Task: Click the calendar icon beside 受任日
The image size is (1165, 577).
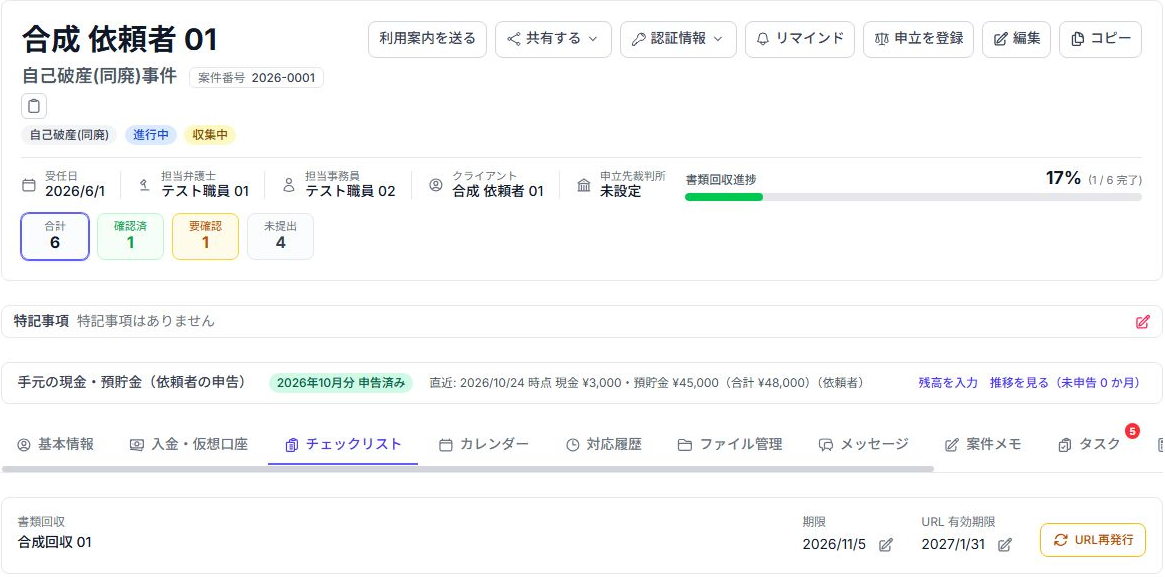Action: click(29, 185)
